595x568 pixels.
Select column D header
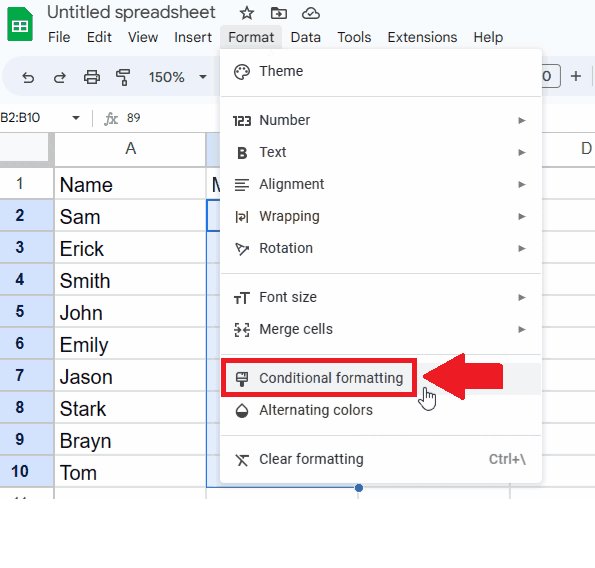(x=568, y=149)
